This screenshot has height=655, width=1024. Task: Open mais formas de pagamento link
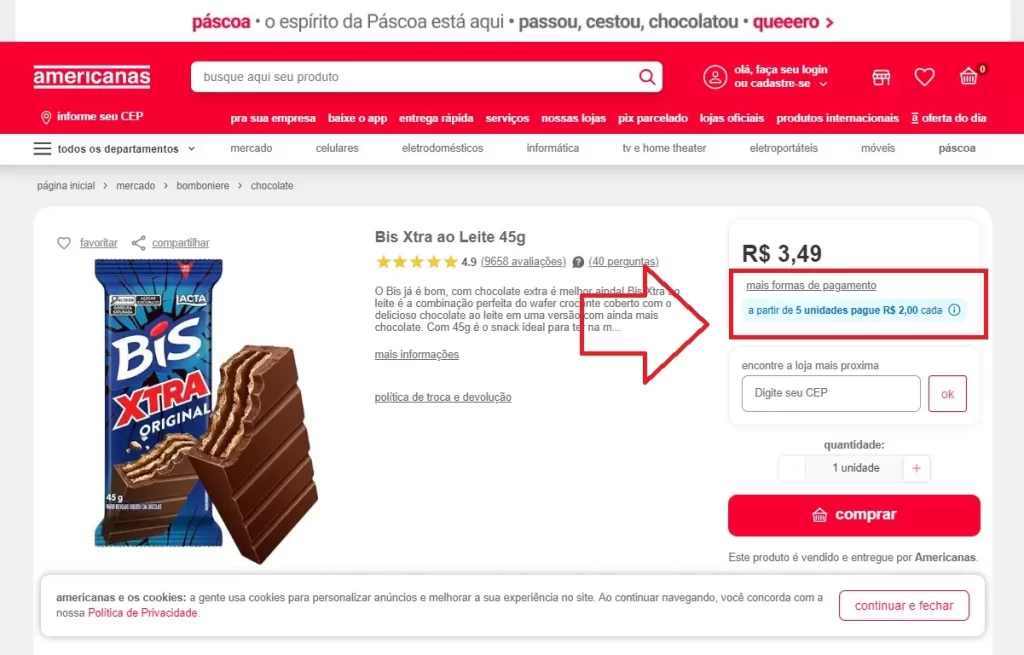pyautogui.click(x=811, y=285)
